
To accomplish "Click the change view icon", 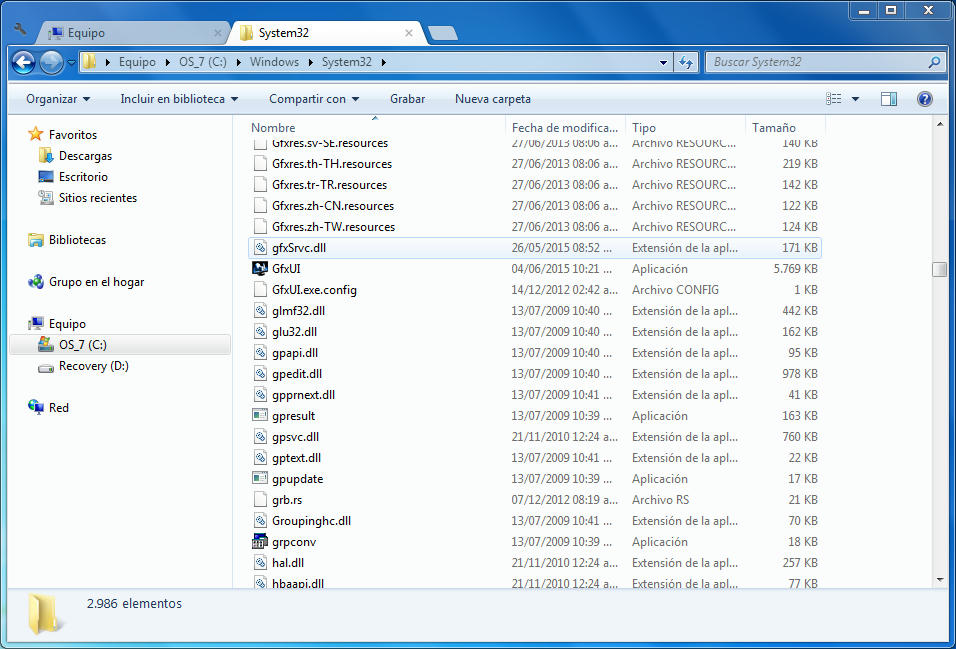I will [x=834, y=99].
